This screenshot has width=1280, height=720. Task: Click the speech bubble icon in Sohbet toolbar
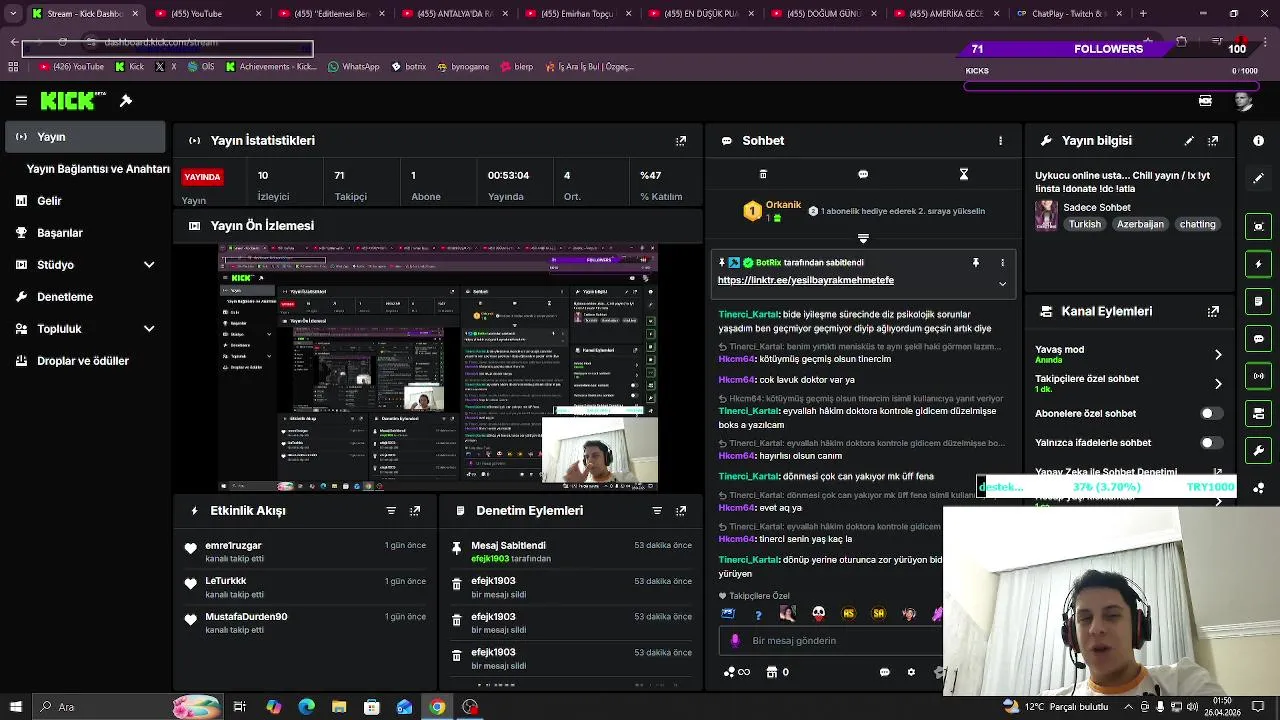click(863, 174)
